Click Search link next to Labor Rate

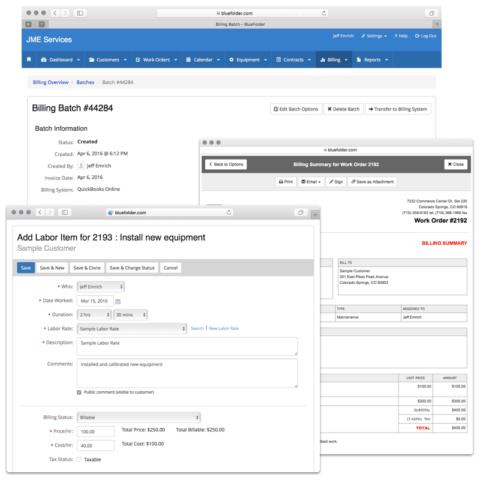click(197, 328)
